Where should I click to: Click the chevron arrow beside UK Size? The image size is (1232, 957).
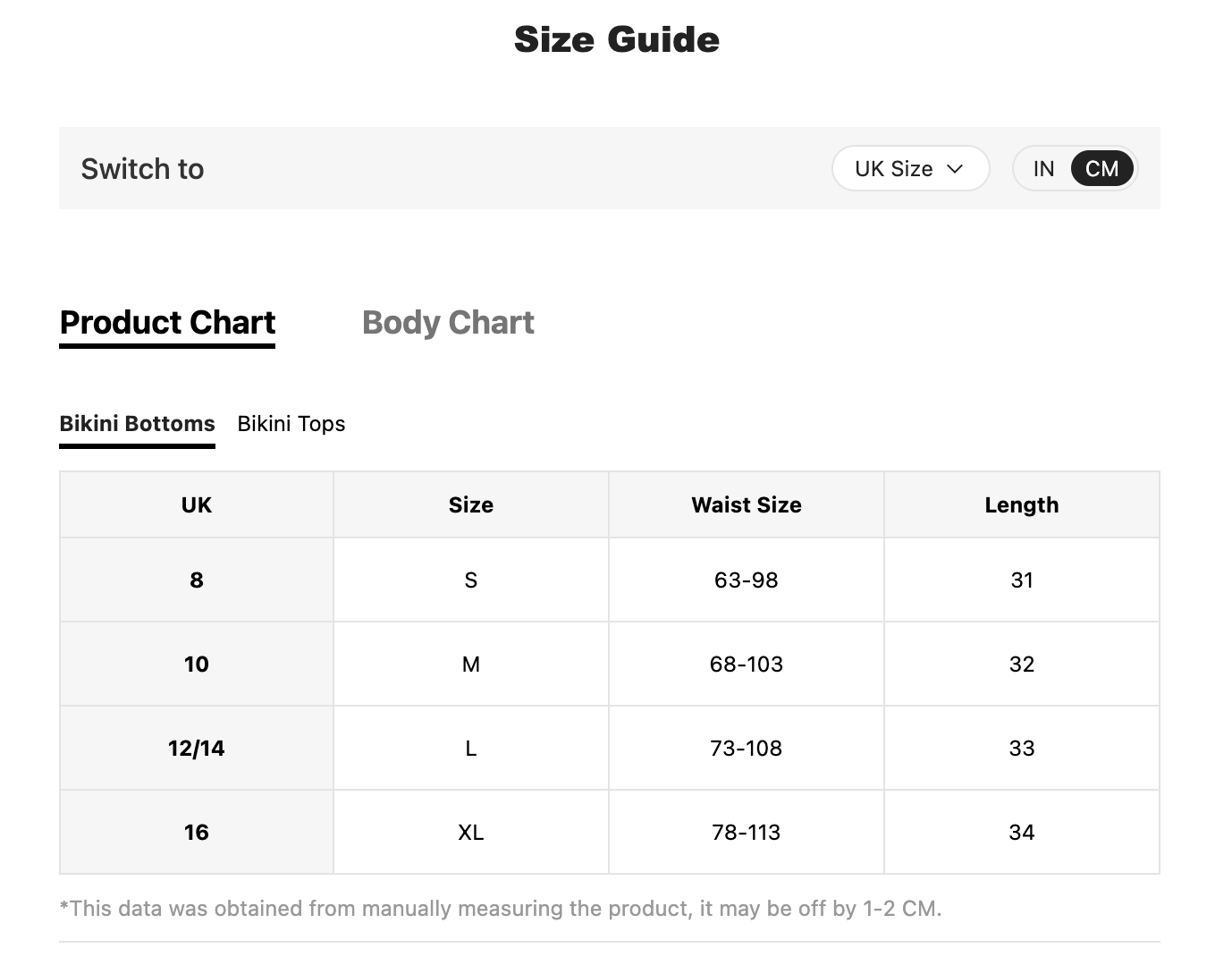pos(955,169)
